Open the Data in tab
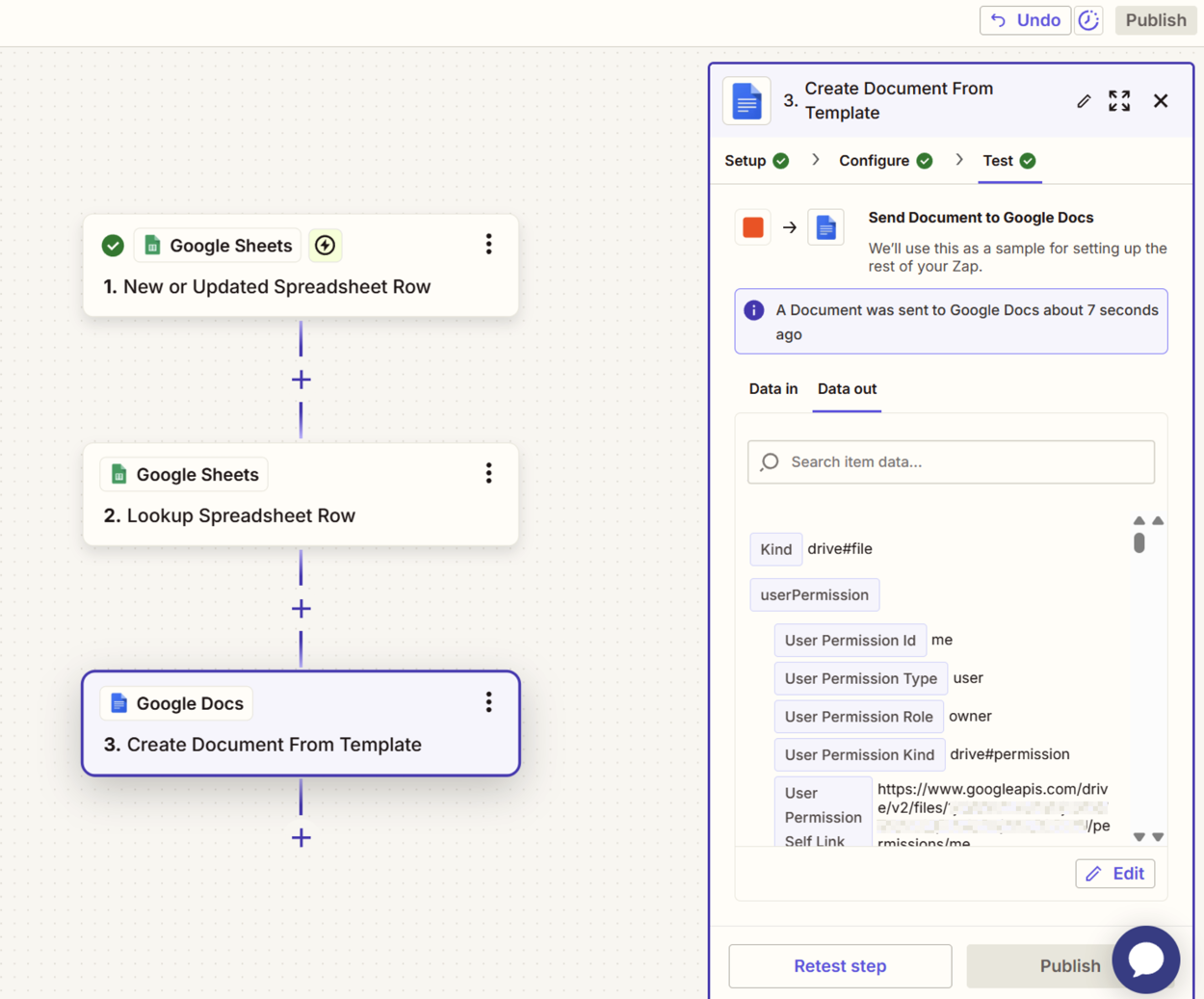1204x999 pixels. pyautogui.click(x=773, y=389)
